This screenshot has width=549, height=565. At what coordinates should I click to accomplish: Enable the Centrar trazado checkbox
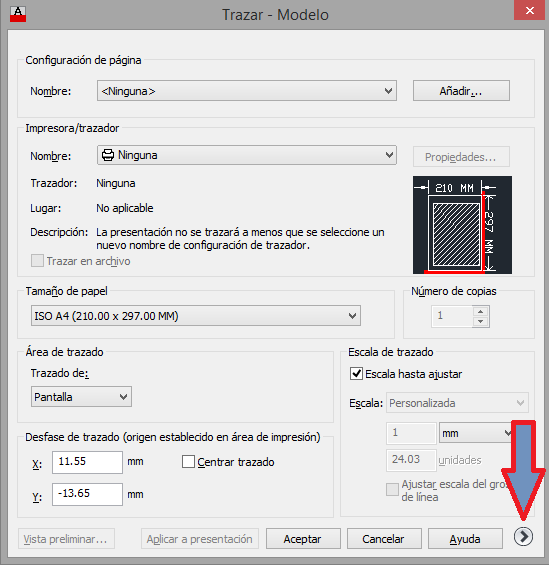pyautogui.click(x=188, y=462)
